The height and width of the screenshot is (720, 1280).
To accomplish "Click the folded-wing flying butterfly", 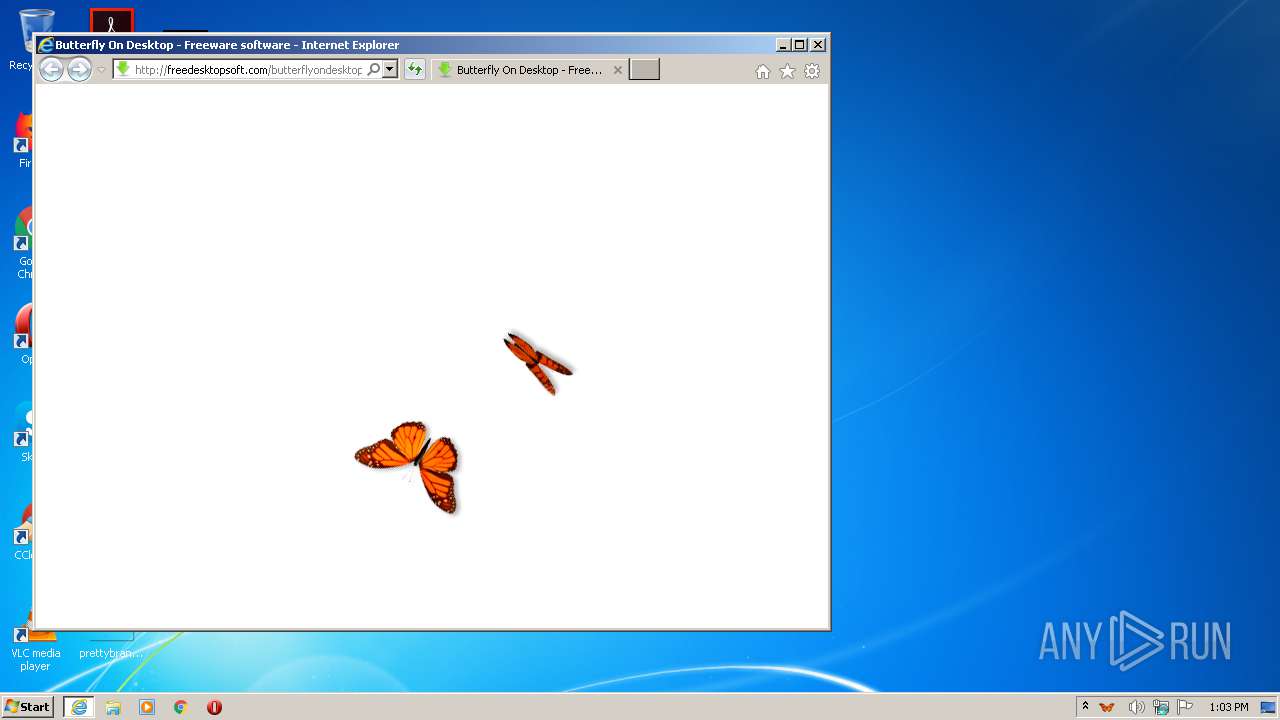I will 538,363.
